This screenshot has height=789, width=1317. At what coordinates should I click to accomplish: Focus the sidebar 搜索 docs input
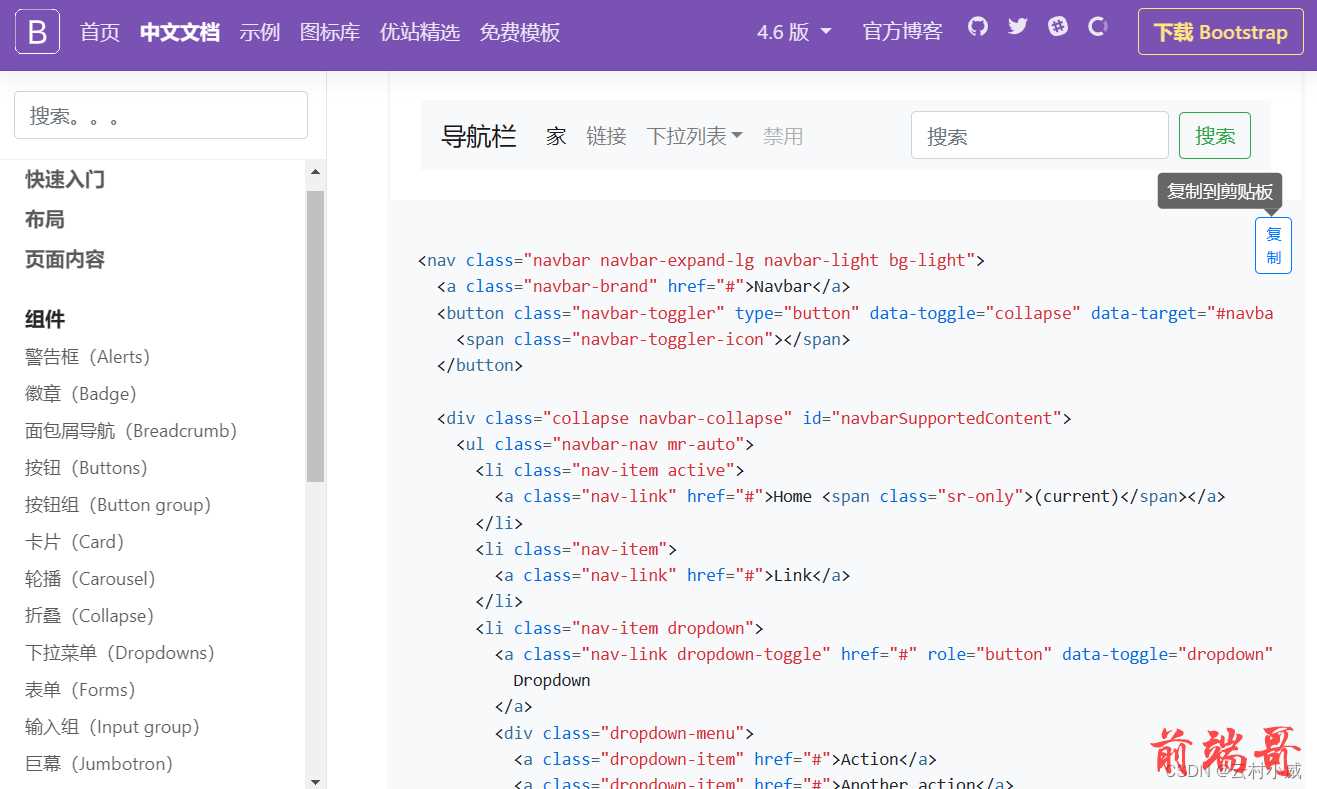click(161, 115)
